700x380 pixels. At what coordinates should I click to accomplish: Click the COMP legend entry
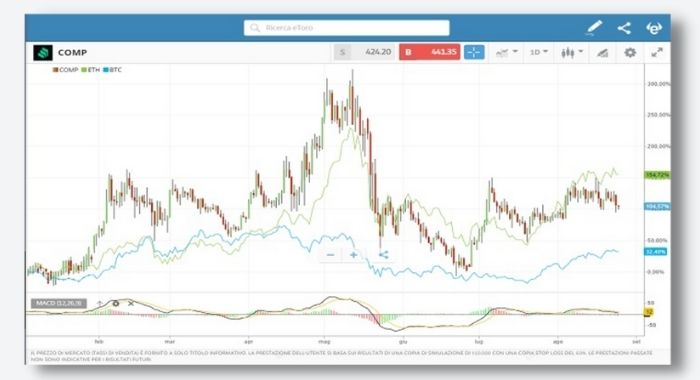pyautogui.click(x=66, y=70)
